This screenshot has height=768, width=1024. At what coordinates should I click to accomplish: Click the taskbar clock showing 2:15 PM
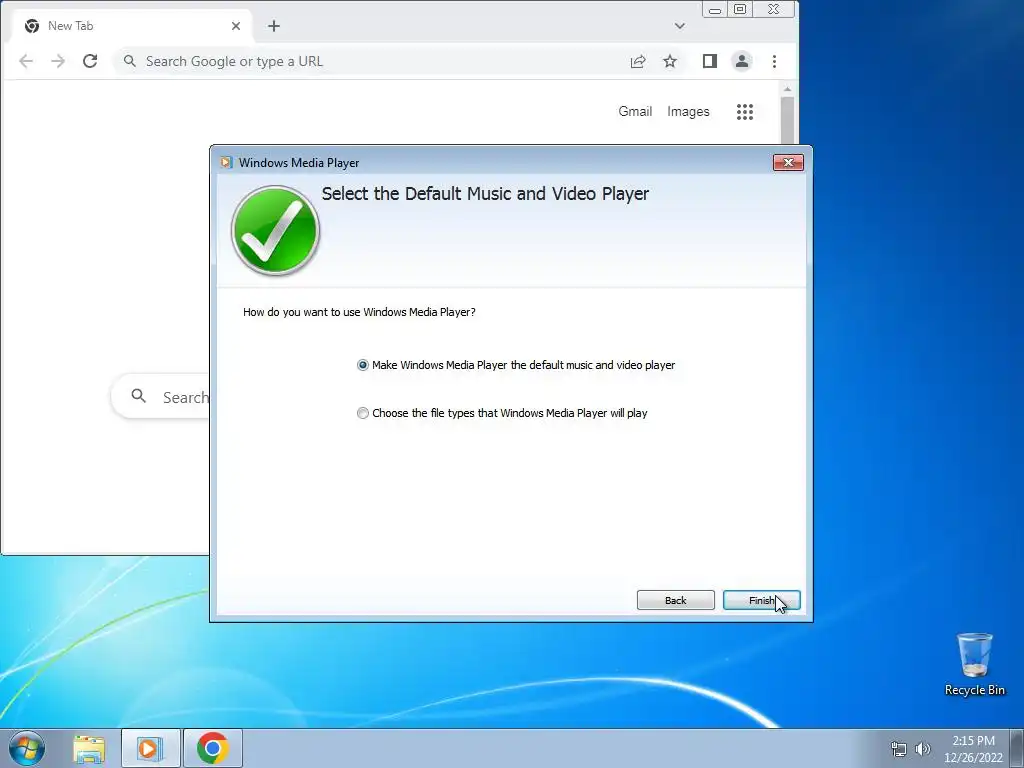coord(973,749)
